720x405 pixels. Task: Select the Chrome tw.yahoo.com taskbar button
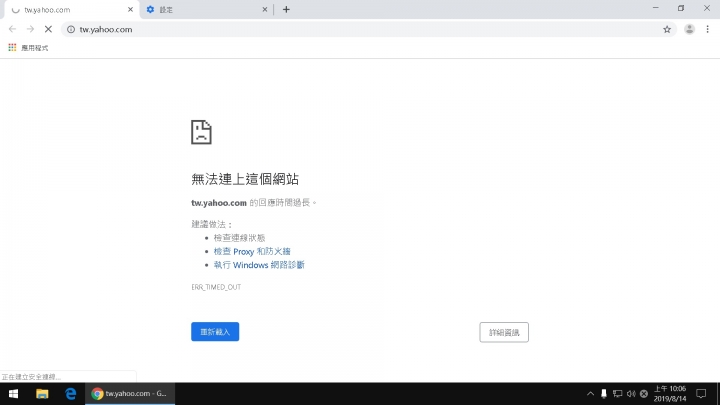(x=130, y=394)
